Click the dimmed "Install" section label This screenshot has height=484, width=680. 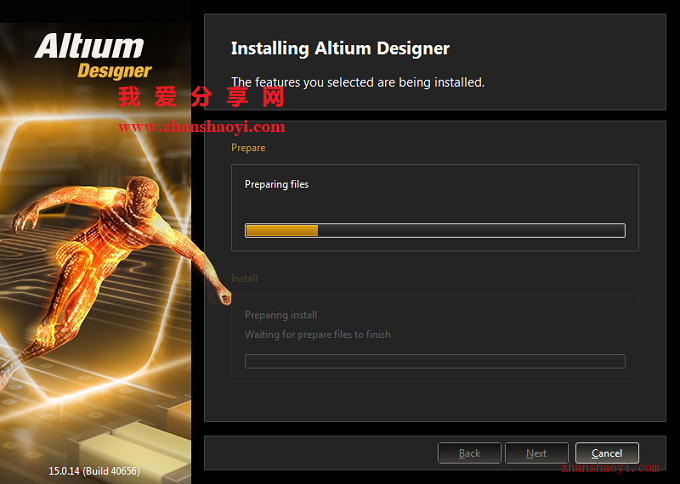tap(244, 278)
